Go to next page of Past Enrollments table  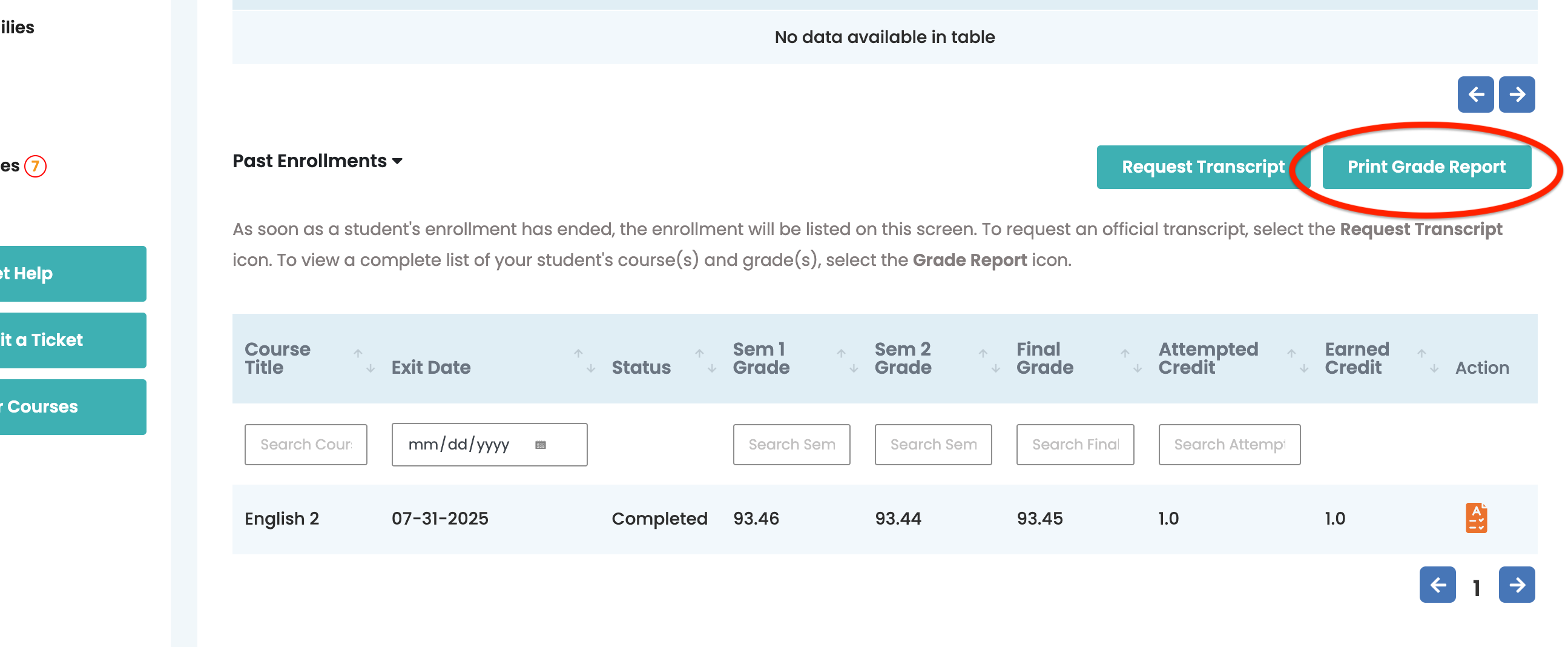(1517, 584)
